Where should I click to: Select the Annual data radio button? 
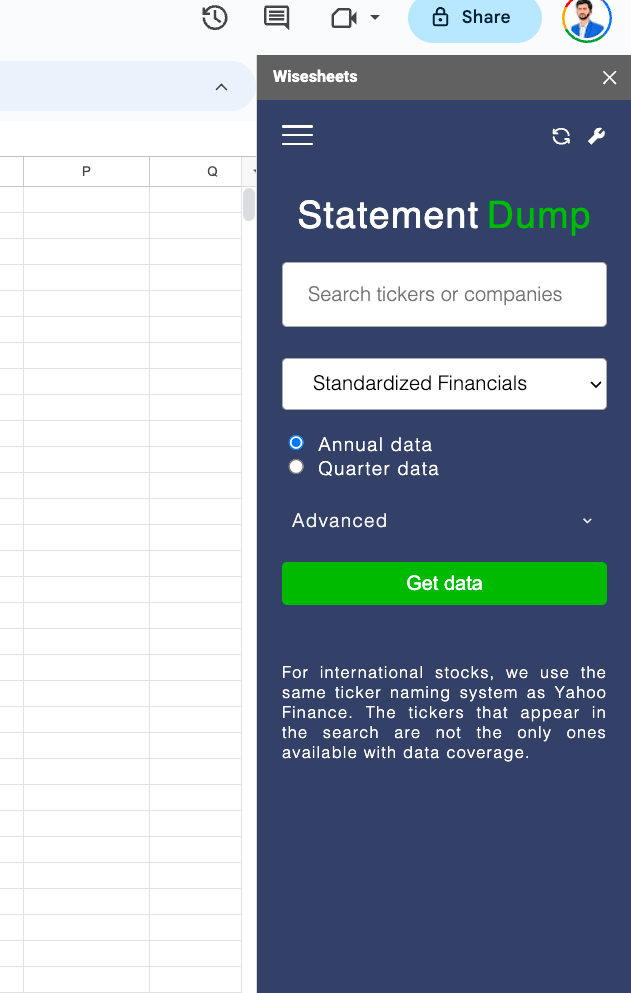click(295, 442)
